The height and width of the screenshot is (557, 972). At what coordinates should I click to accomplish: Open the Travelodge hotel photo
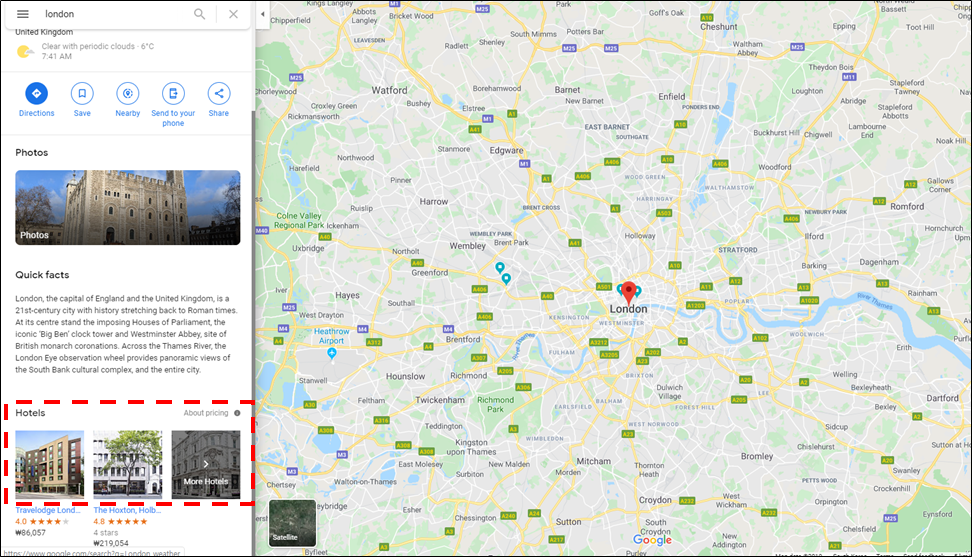50,465
